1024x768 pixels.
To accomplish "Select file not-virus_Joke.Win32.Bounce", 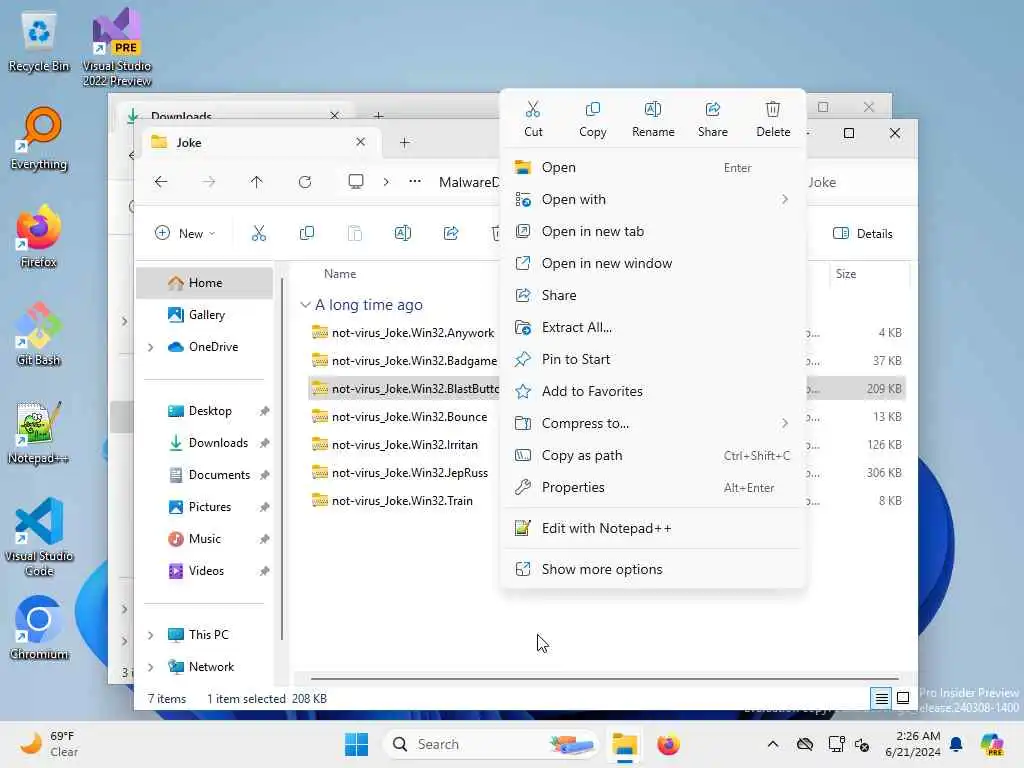I will [x=409, y=417].
